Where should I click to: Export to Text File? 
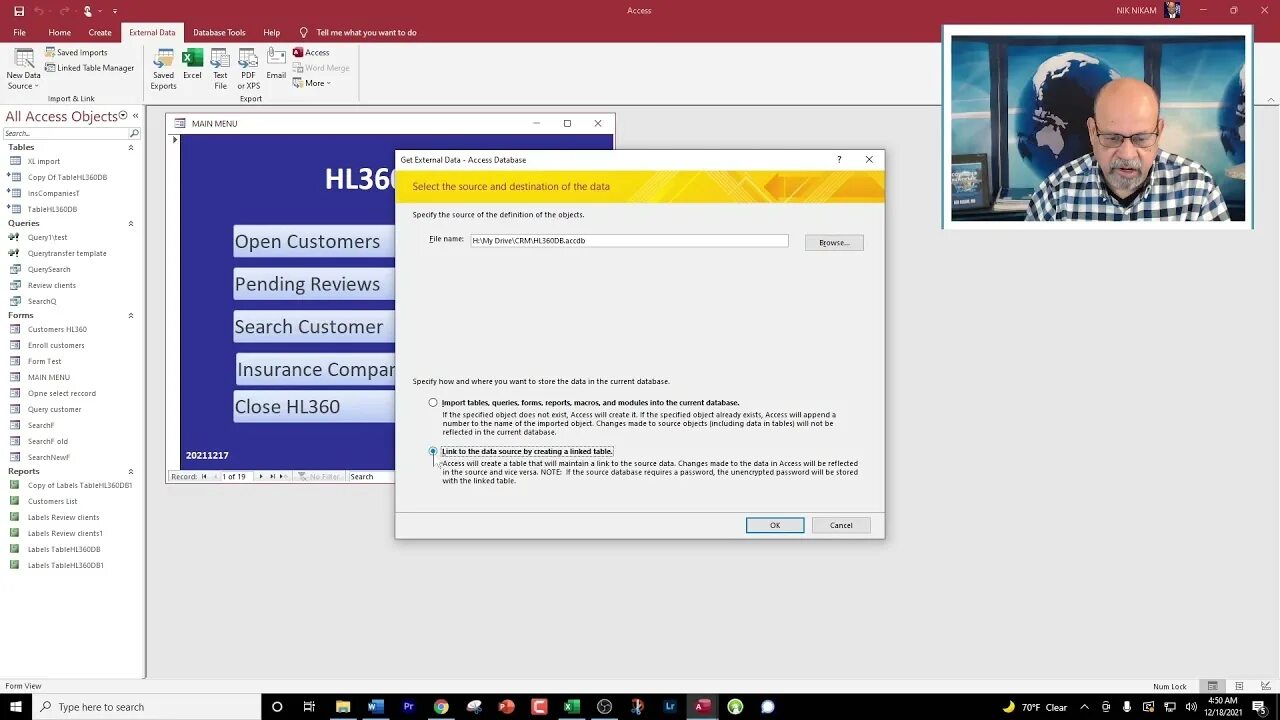[x=220, y=68]
